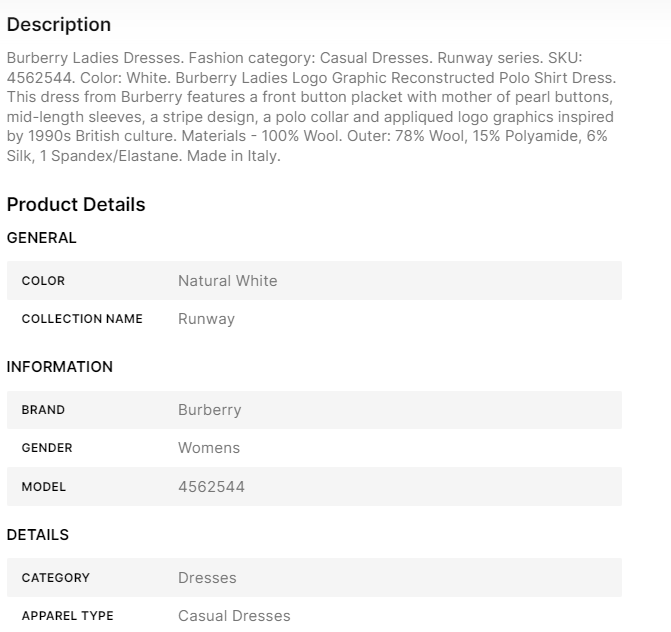The image size is (671, 632).
Task: Click the CATEGORY row label
Action: coord(56,578)
